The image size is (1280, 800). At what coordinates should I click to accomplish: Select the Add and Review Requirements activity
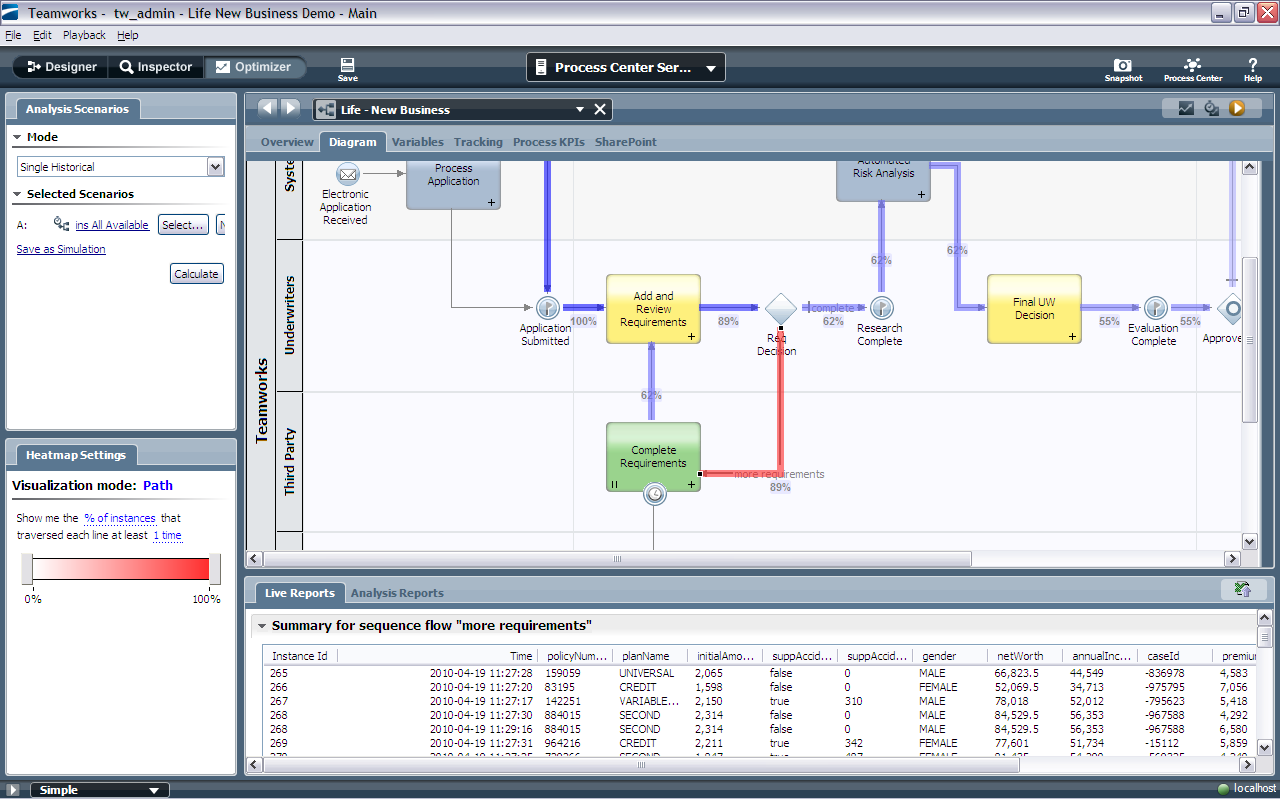tap(653, 309)
